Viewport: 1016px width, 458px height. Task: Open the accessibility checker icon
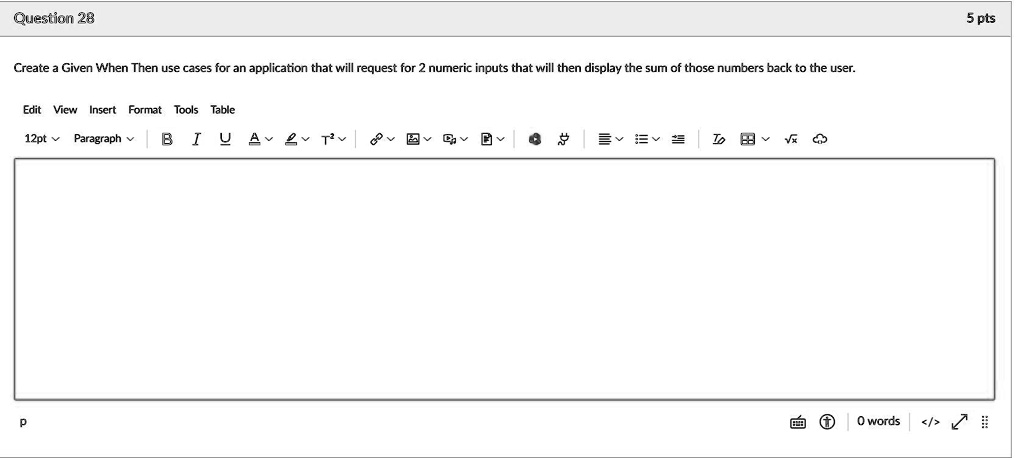pyautogui.click(x=827, y=422)
